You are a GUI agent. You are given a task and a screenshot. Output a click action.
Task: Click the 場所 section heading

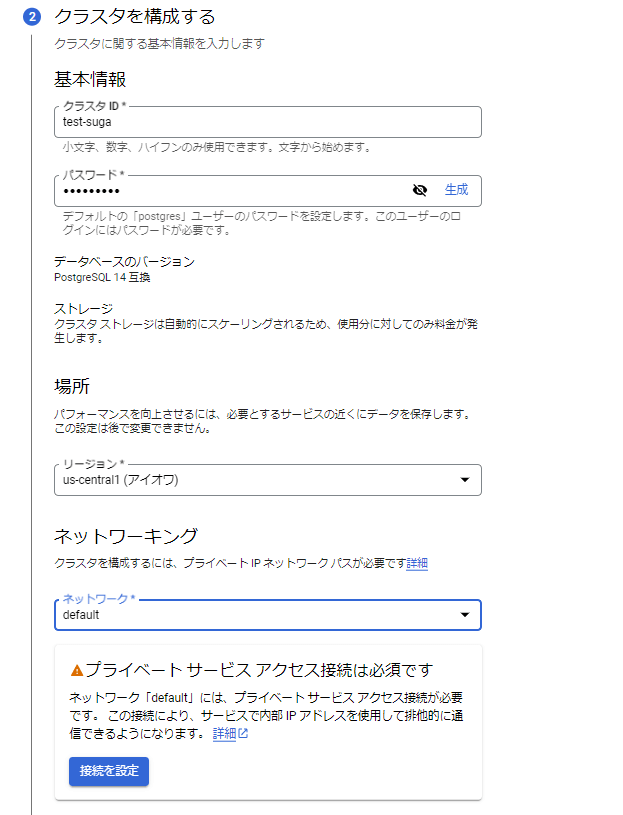click(72, 386)
